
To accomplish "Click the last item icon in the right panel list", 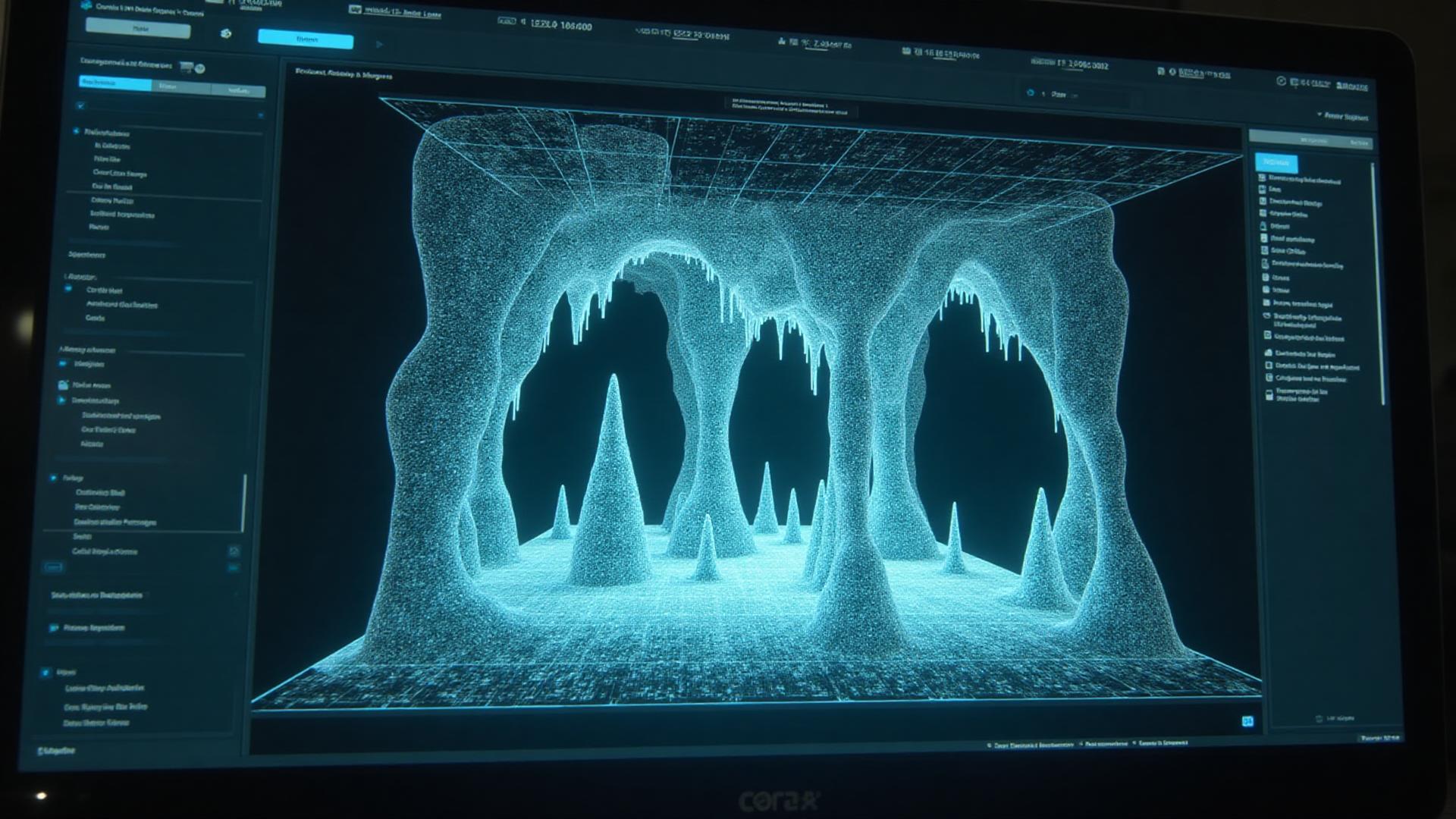I will click(x=1269, y=394).
